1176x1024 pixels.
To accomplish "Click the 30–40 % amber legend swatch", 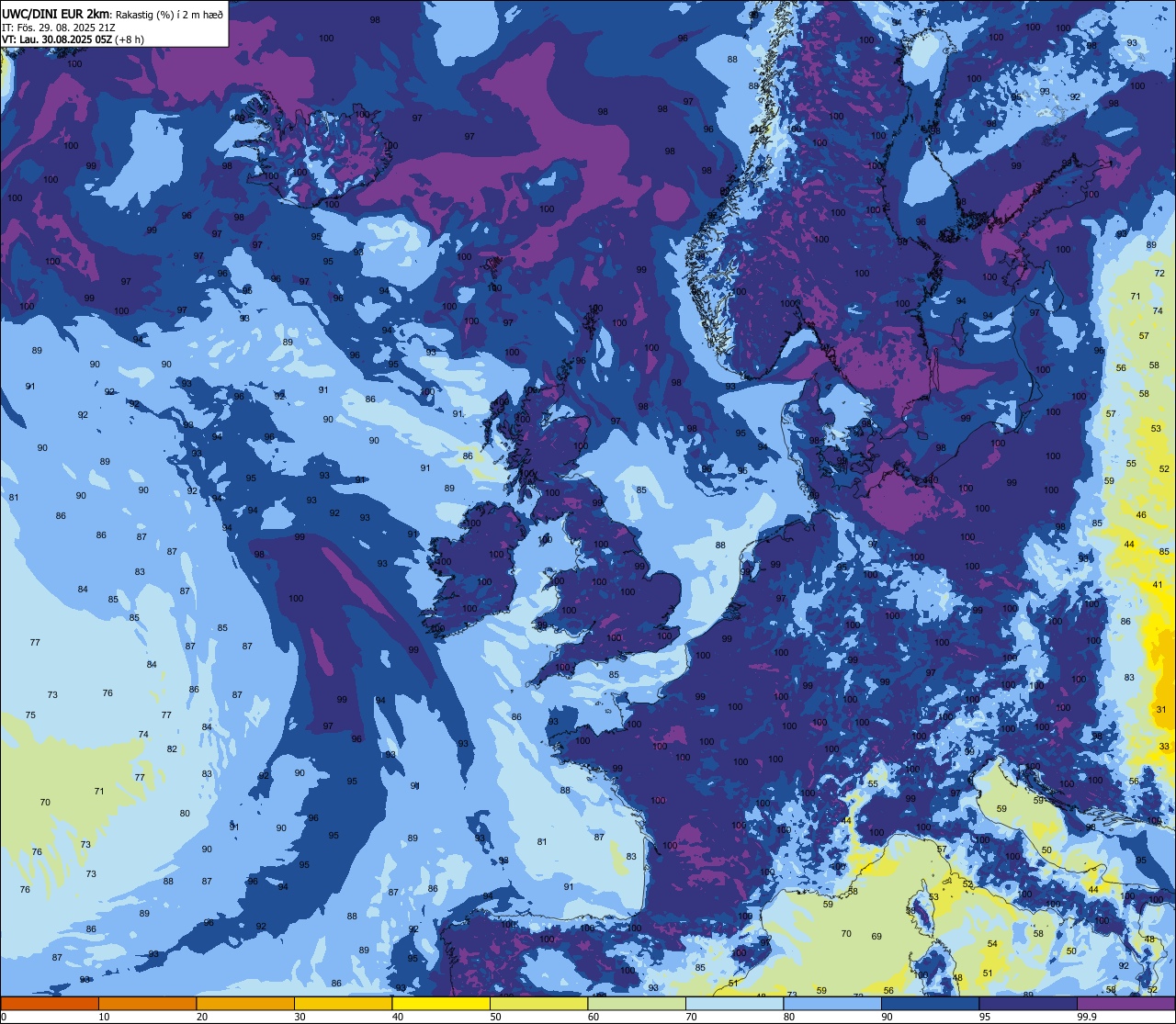I will (x=343, y=1003).
